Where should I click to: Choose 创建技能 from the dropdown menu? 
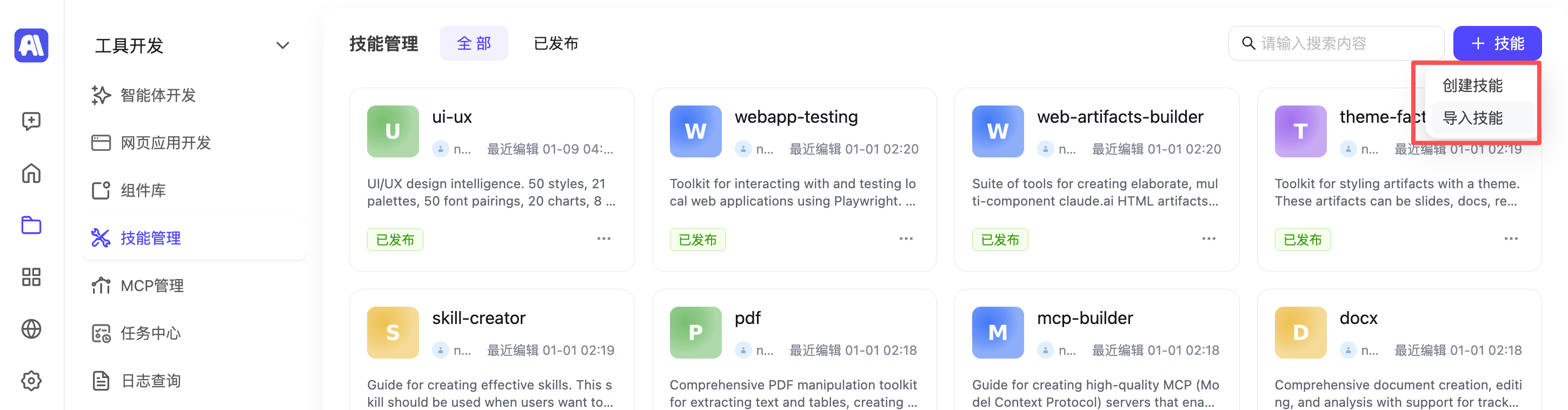pyautogui.click(x=1472, y=85)
